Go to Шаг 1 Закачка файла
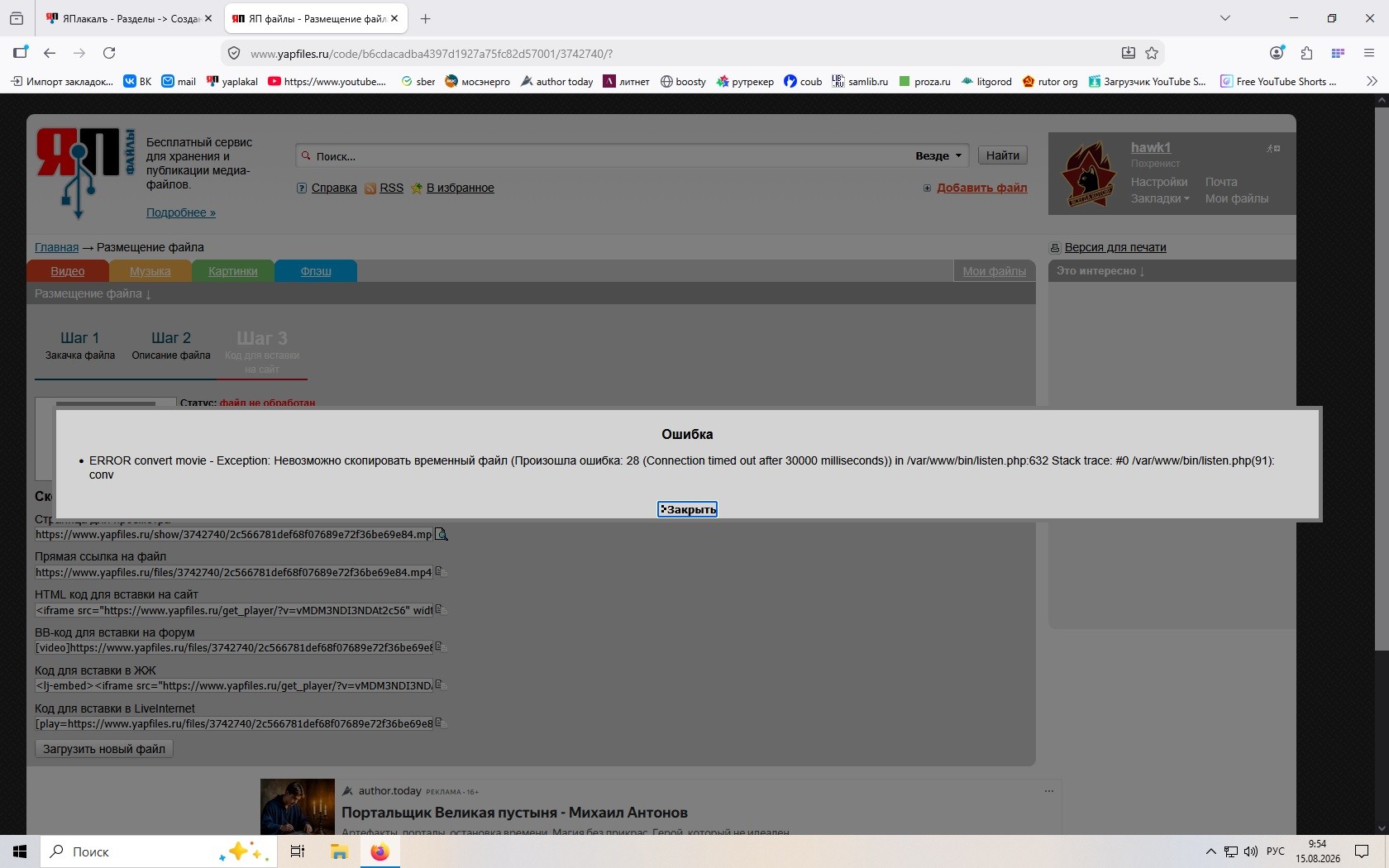 (x=80, y=346)
